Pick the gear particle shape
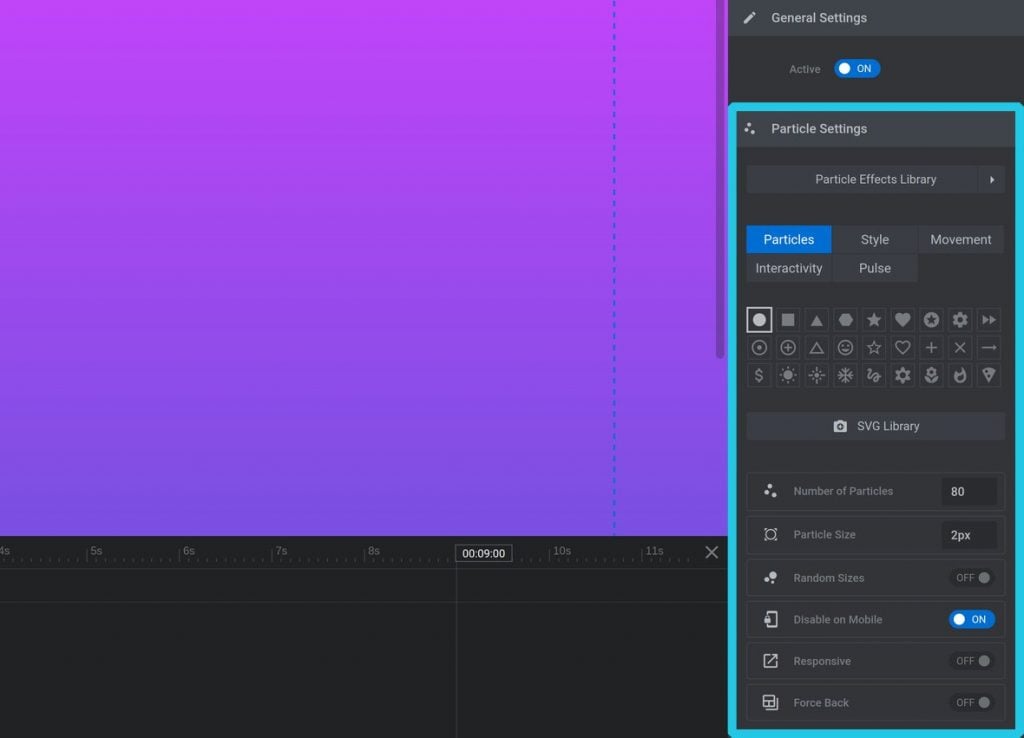Viewport: 1024px width, 738px height. (x=958, y=319)
